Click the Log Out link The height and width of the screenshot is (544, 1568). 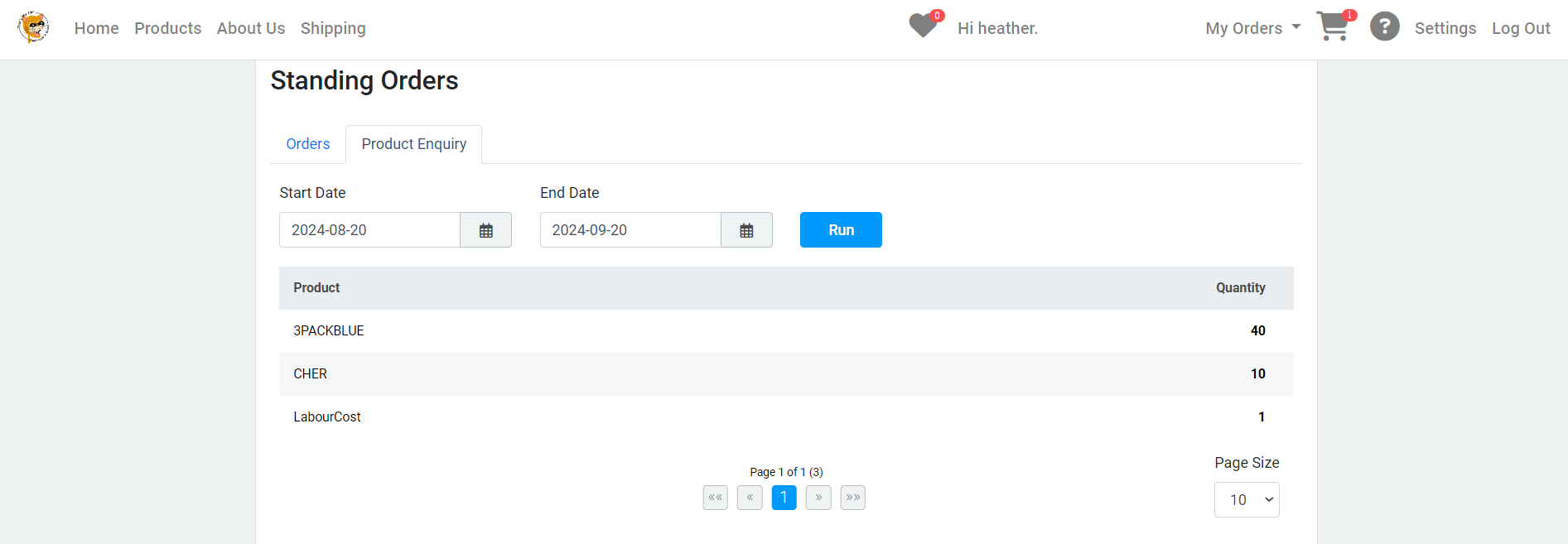(x=1521, y=28)
